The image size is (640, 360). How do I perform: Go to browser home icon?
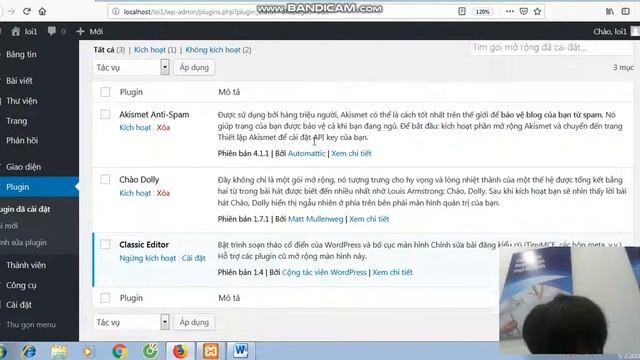pos(42,11)
